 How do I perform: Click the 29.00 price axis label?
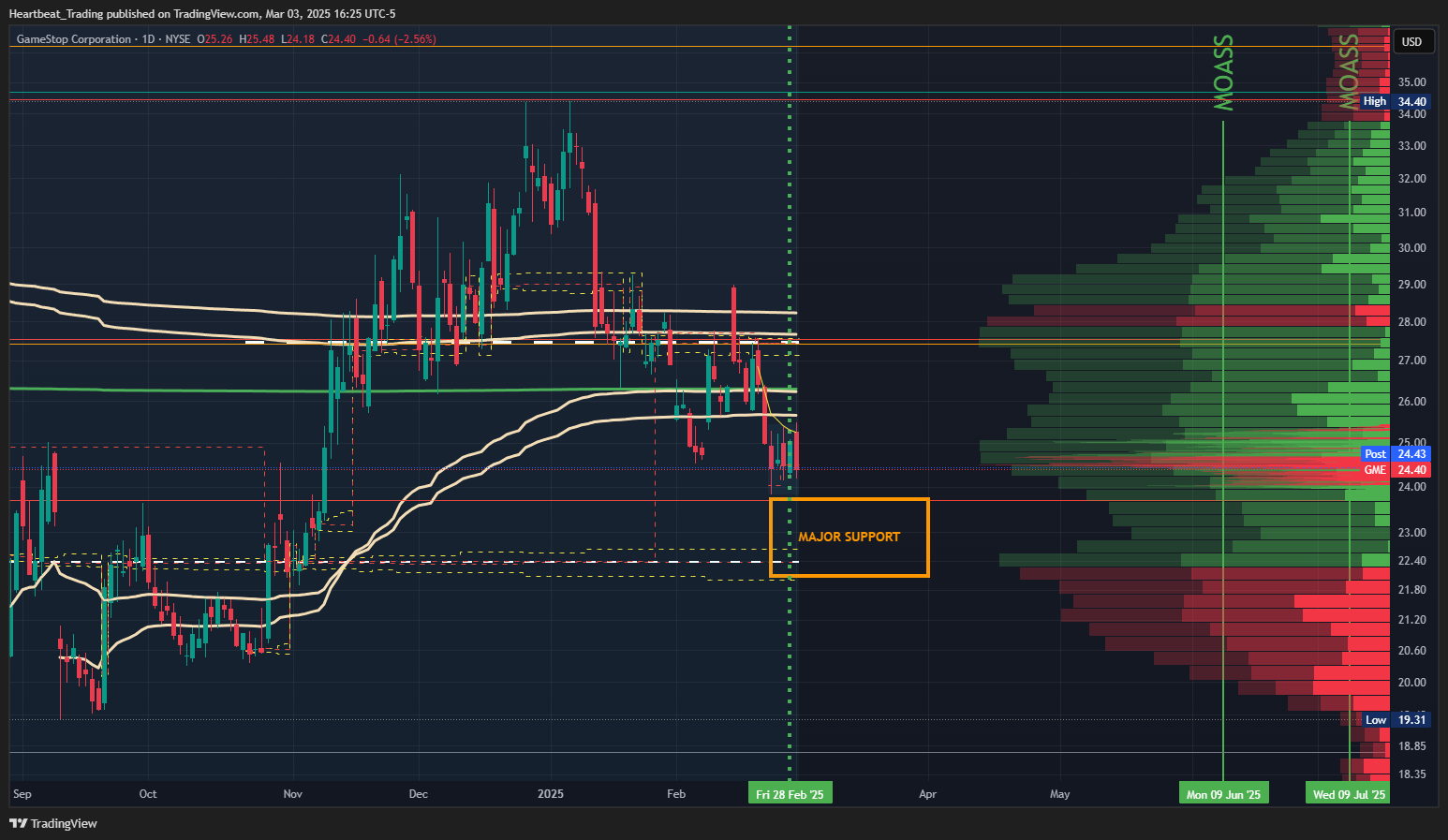pyautogui.click(x=1411, y=285)
